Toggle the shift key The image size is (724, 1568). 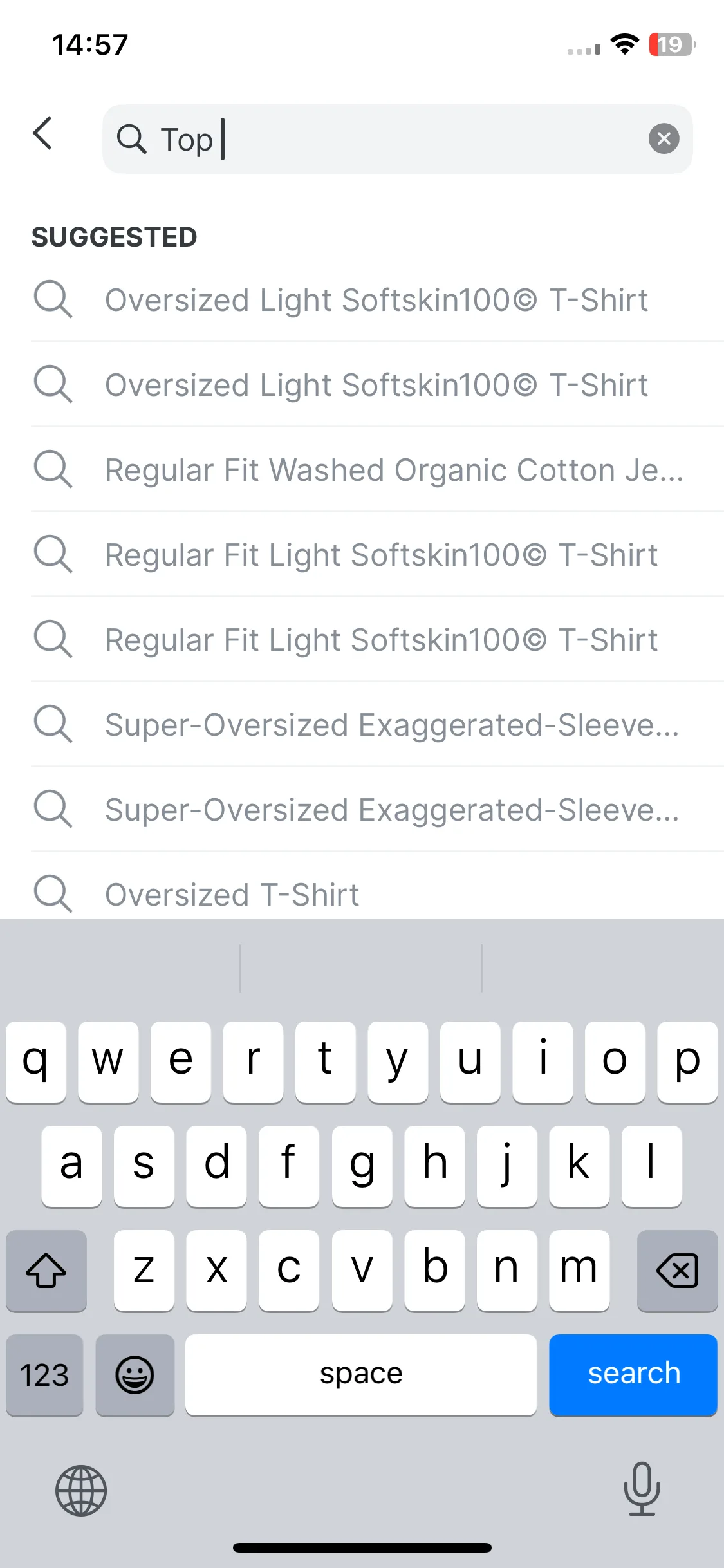pos(46,1271)
